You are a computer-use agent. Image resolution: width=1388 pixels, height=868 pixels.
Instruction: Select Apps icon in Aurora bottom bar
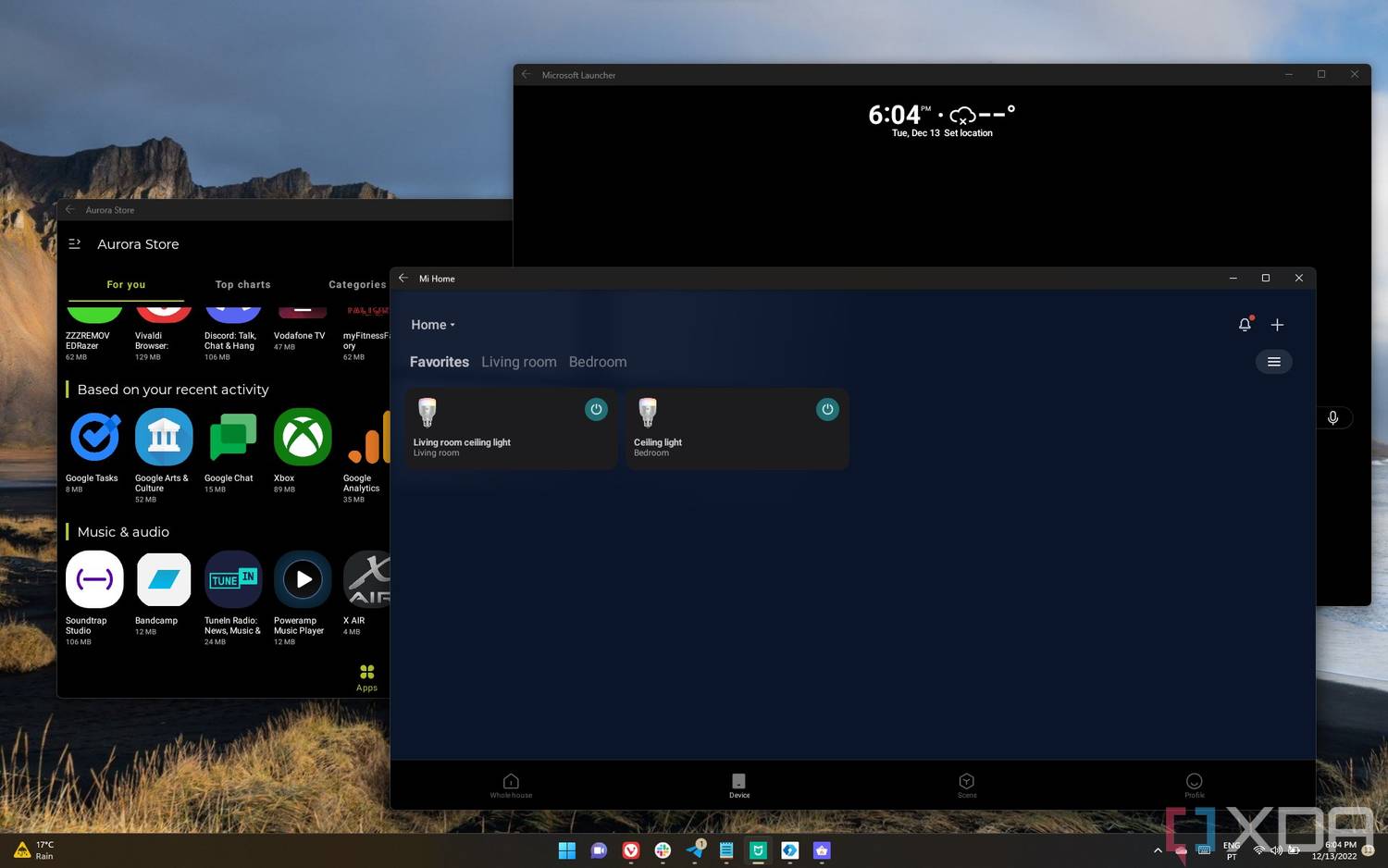pyautogui.click(x=367, y=677)
